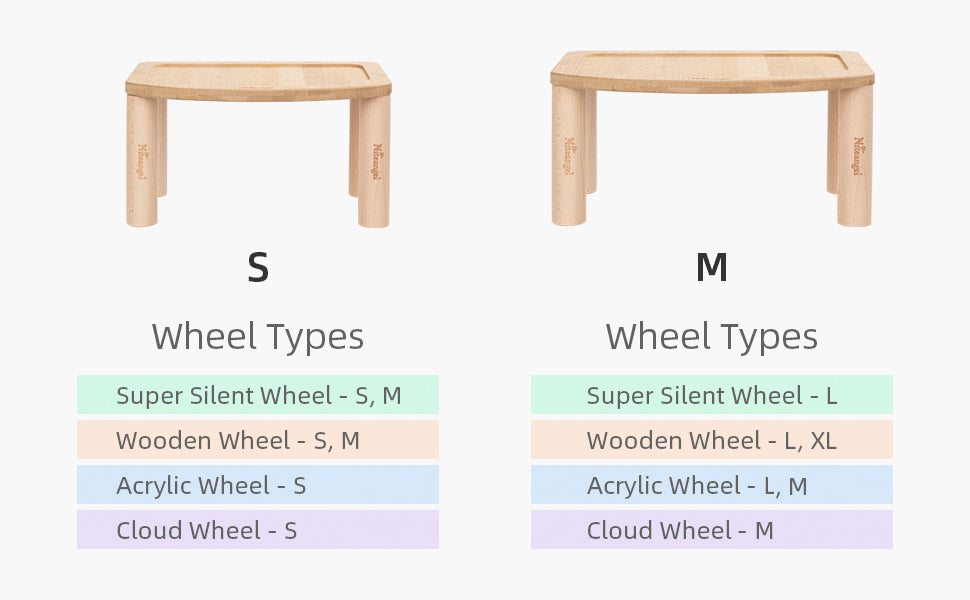
Task: Click the Wheel Types heading under M
Action: pyautogui.click(x=711, y=336)
